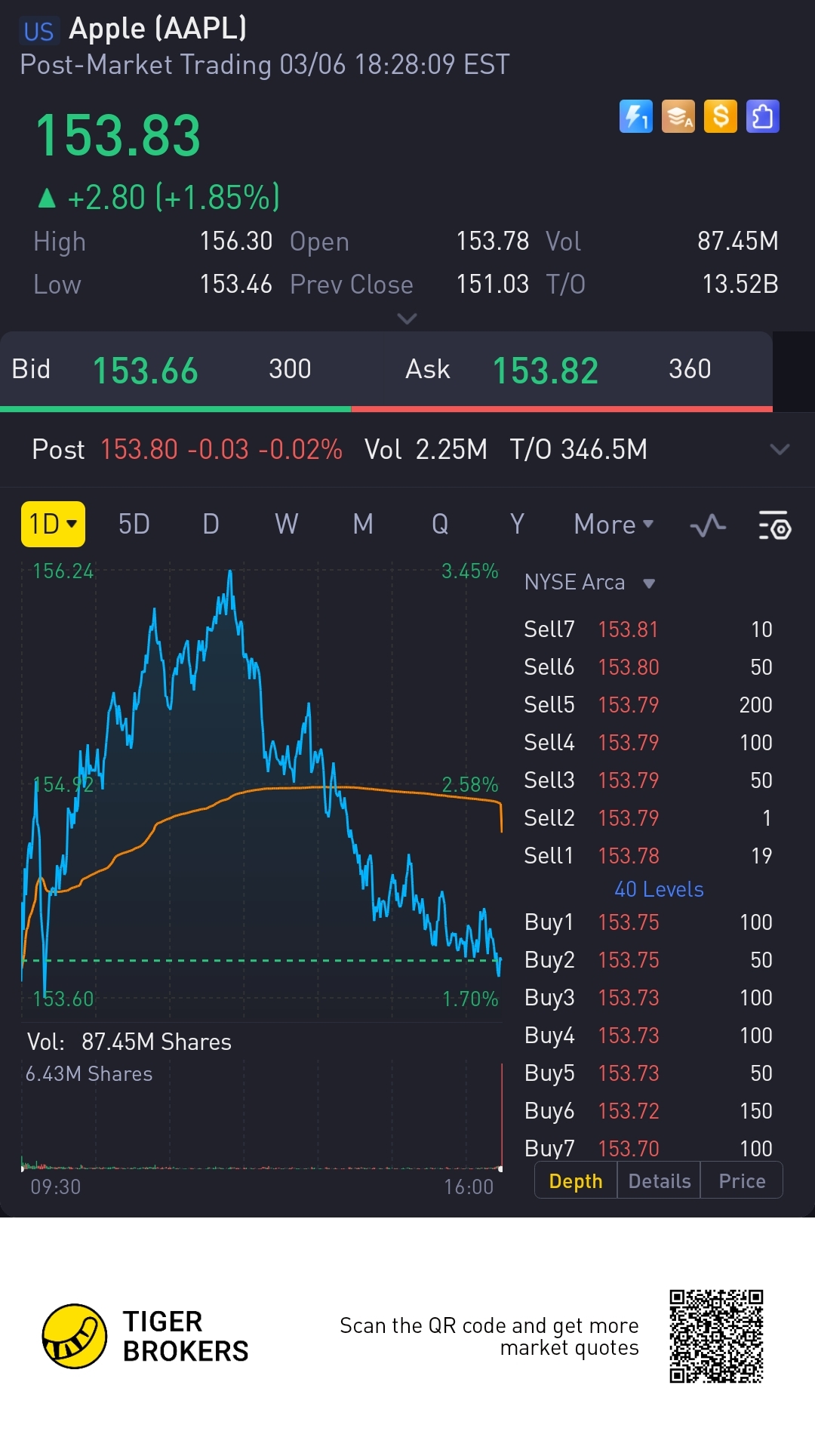The width and height of the screenshot is (815, 1456).
Task: Tap the Low 153.46 value
Action: click(235, 285)
